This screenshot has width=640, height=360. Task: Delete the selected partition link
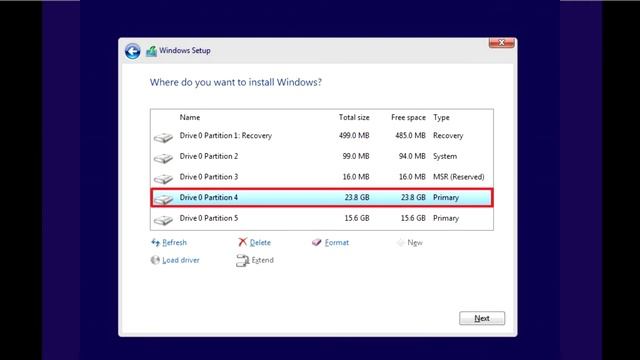(260, 242)
